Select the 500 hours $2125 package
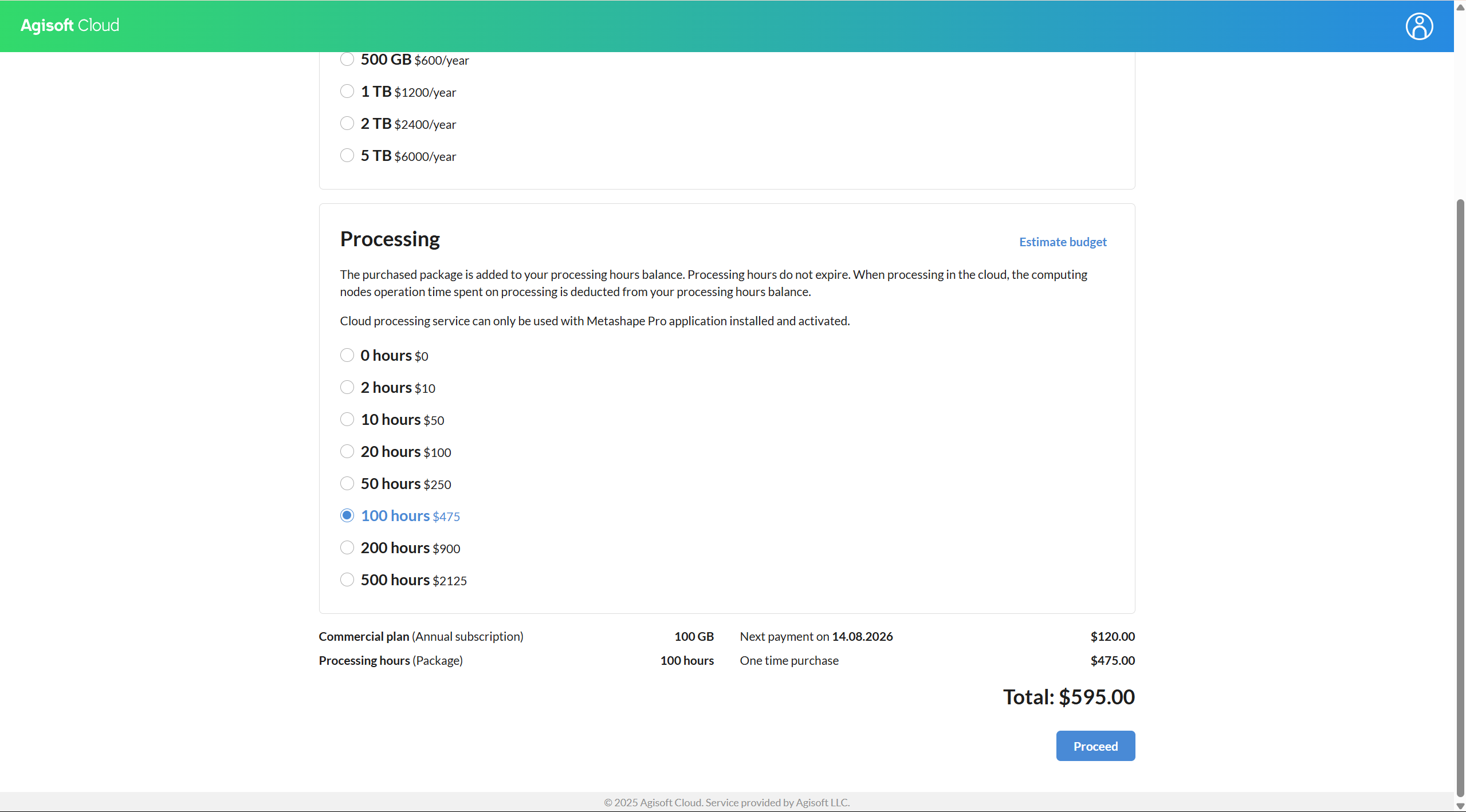Image resolution: width=1466 pixels, height=812 pixels. click(347, 580)
